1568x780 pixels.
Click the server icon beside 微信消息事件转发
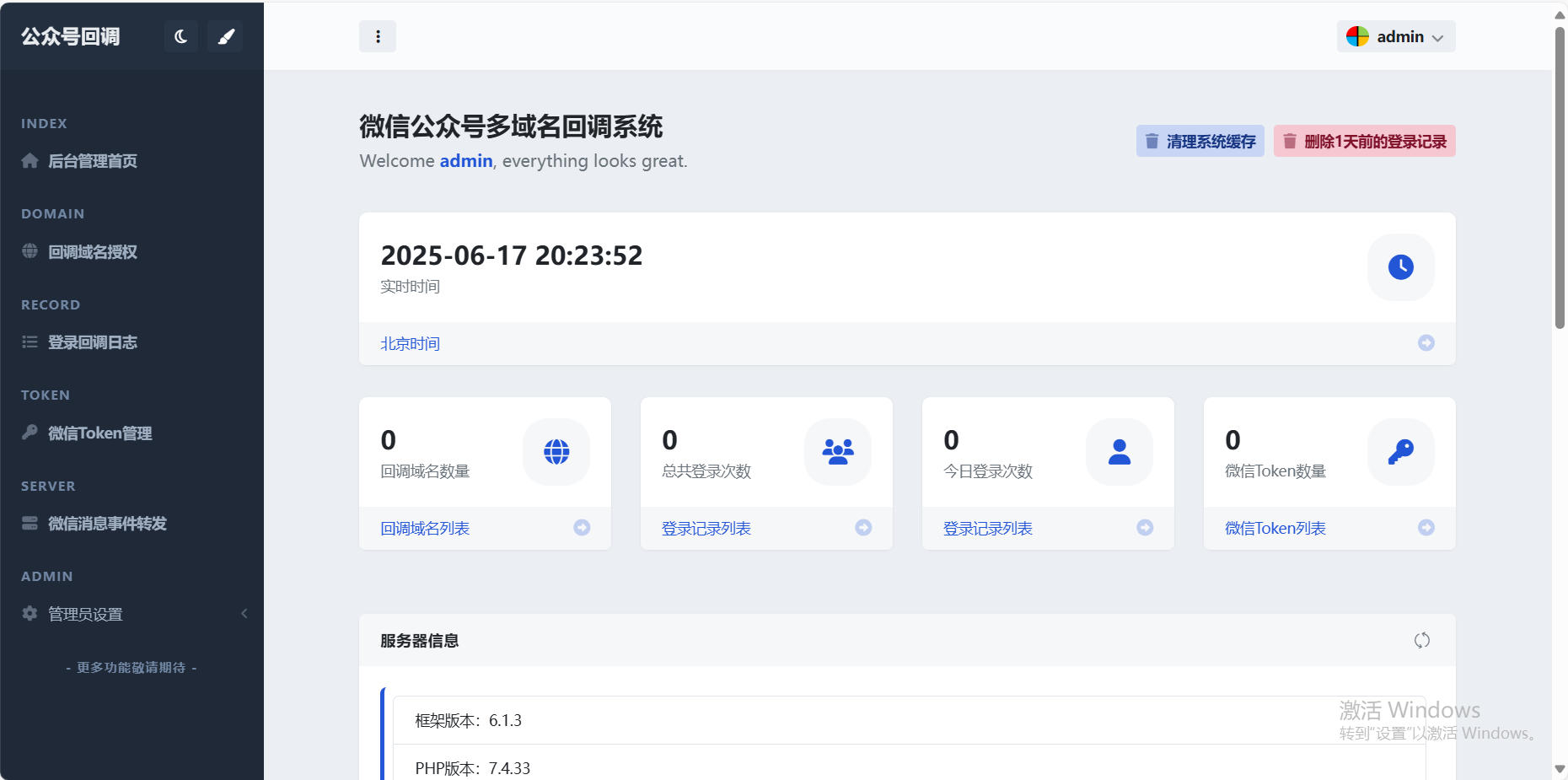[30, 523]
